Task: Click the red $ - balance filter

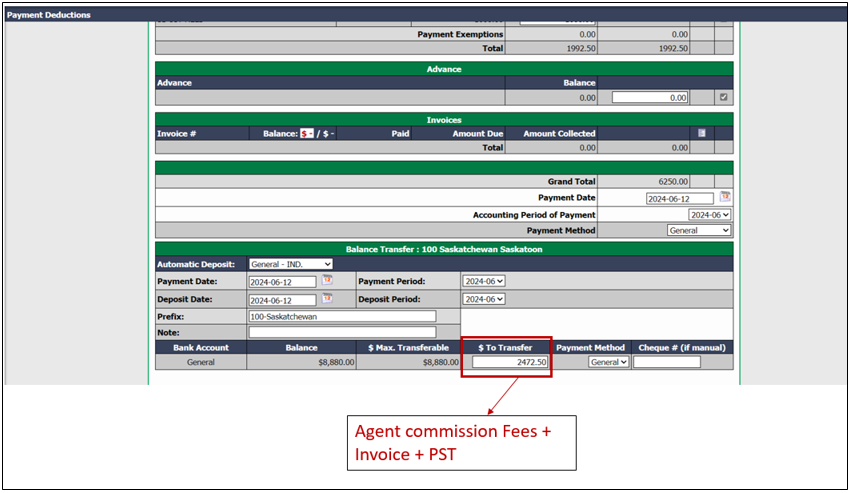Action: [x=307, y=134]
